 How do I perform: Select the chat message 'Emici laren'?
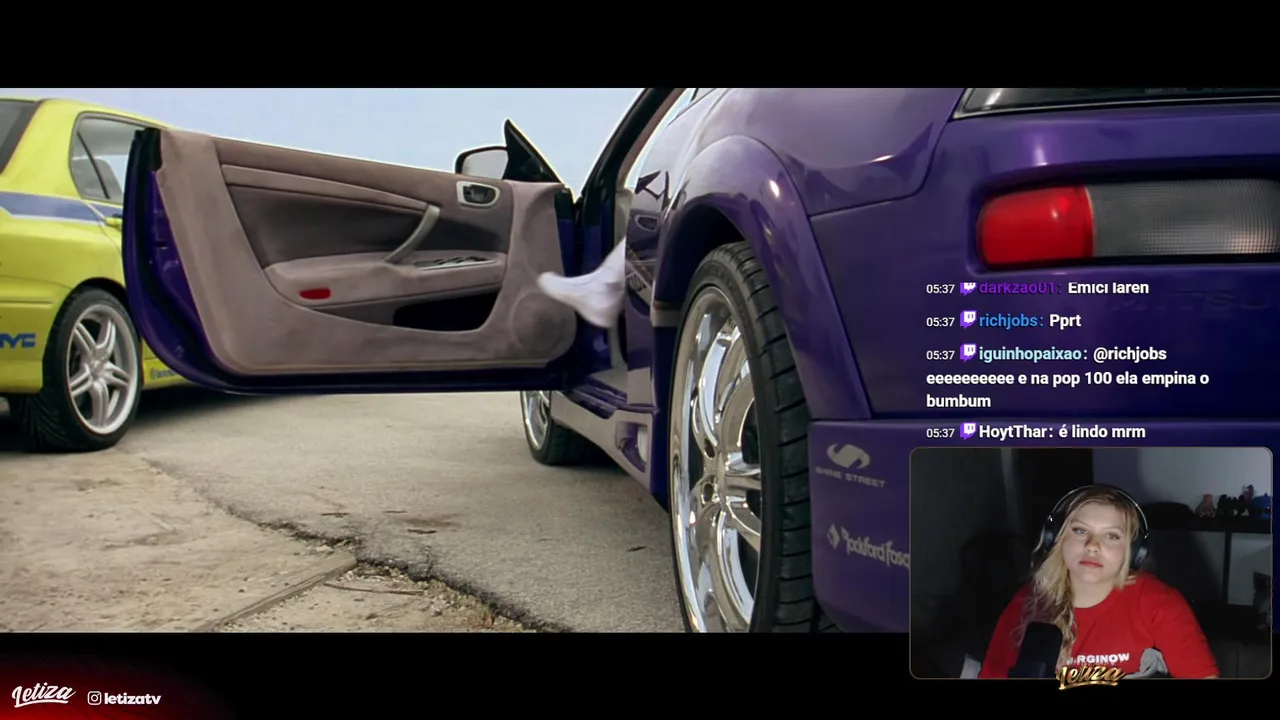1108,288
